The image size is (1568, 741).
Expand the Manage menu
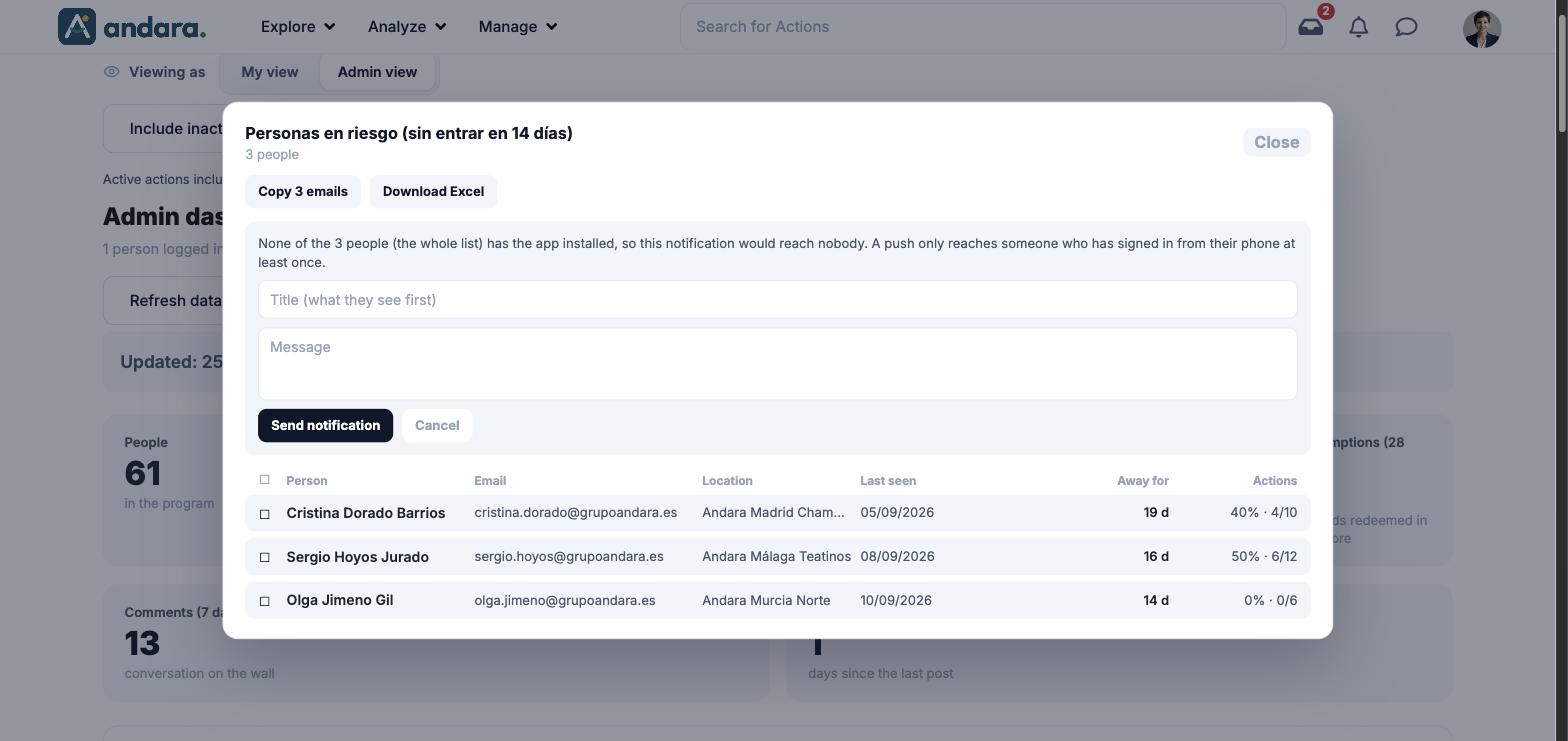518,27
